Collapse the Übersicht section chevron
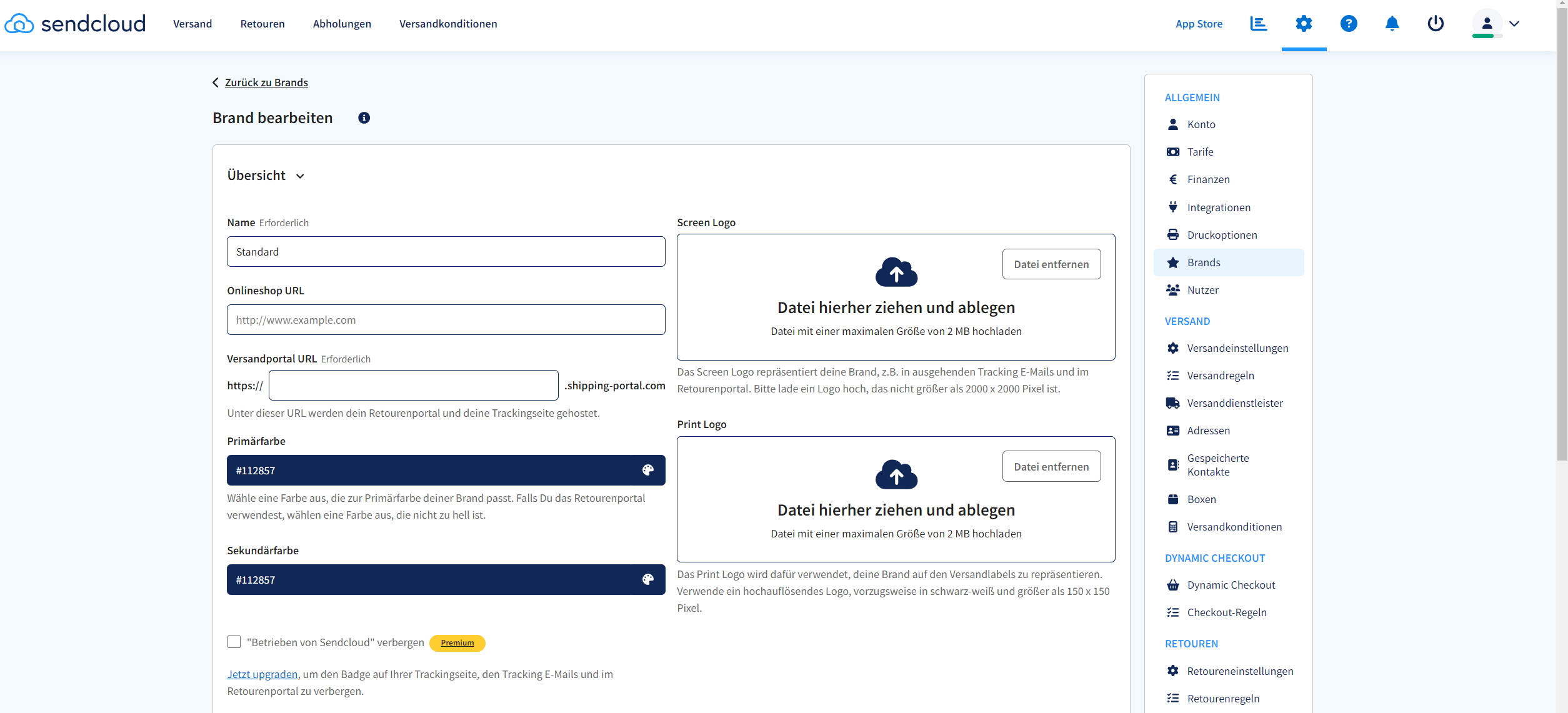This screenshot has height=713, width=1568. point(300,176)
